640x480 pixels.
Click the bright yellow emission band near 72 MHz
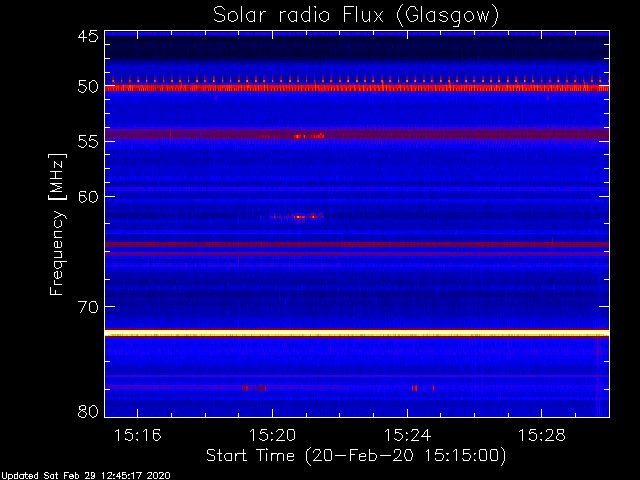[357, 333]
